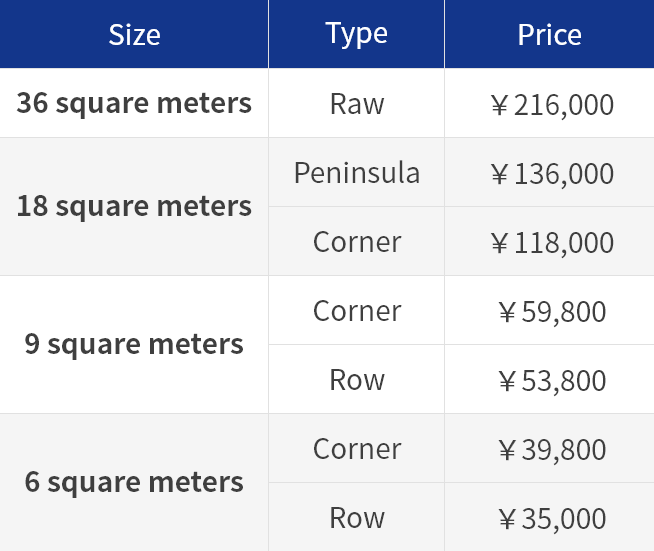Click the ¥53,800 price

tap(552, 381)
